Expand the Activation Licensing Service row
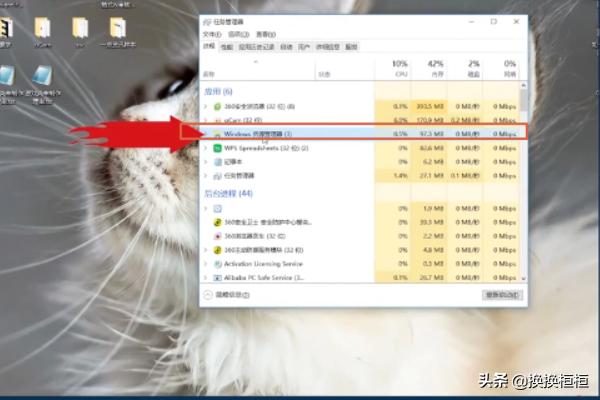 [x=206, y=264]
